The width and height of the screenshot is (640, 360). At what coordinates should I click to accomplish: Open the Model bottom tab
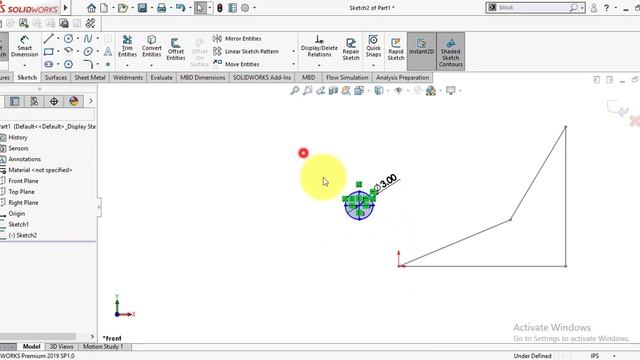point(31,347)
